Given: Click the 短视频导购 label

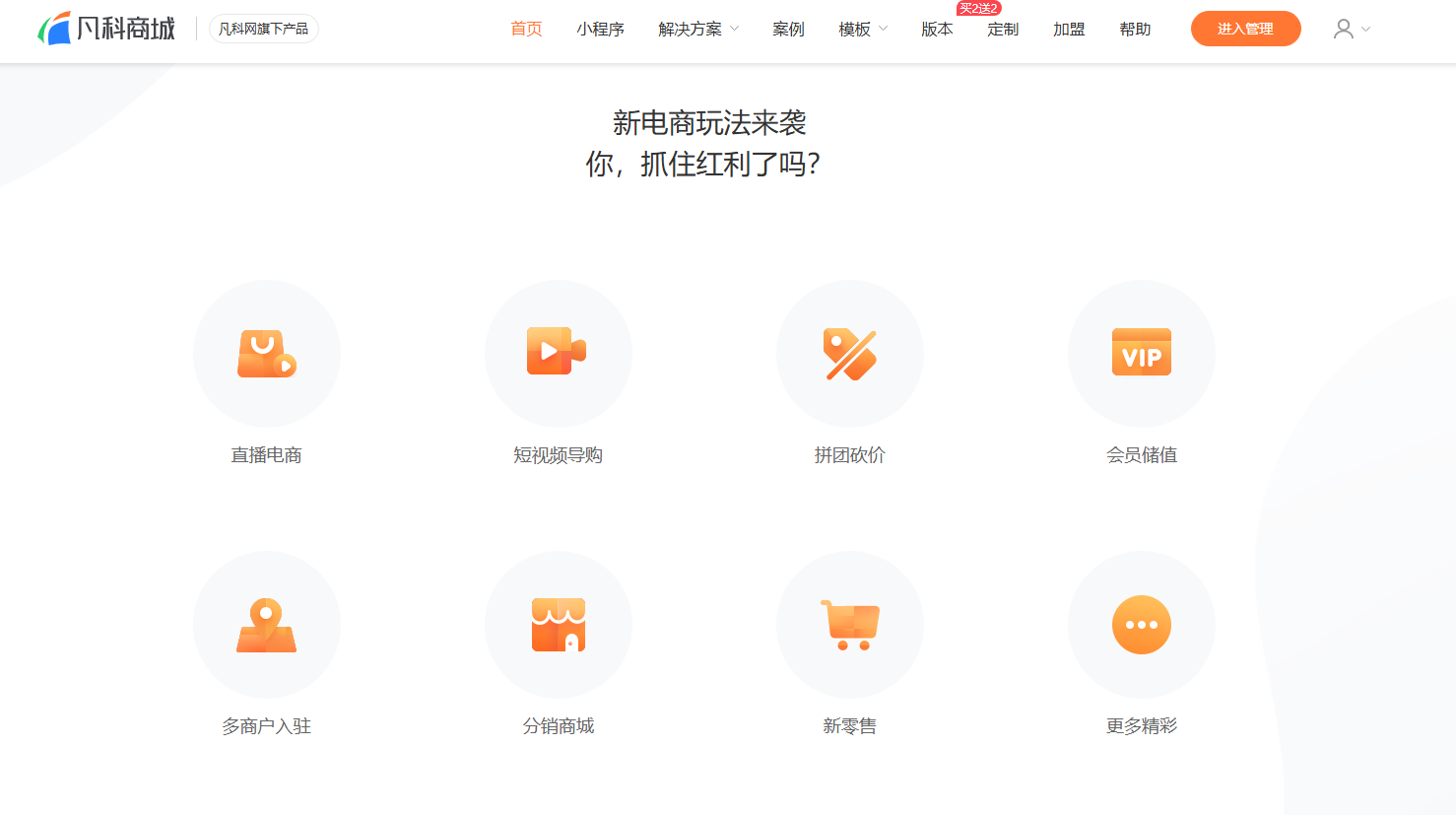Looking at the screenshot, I should coord(559,454).
